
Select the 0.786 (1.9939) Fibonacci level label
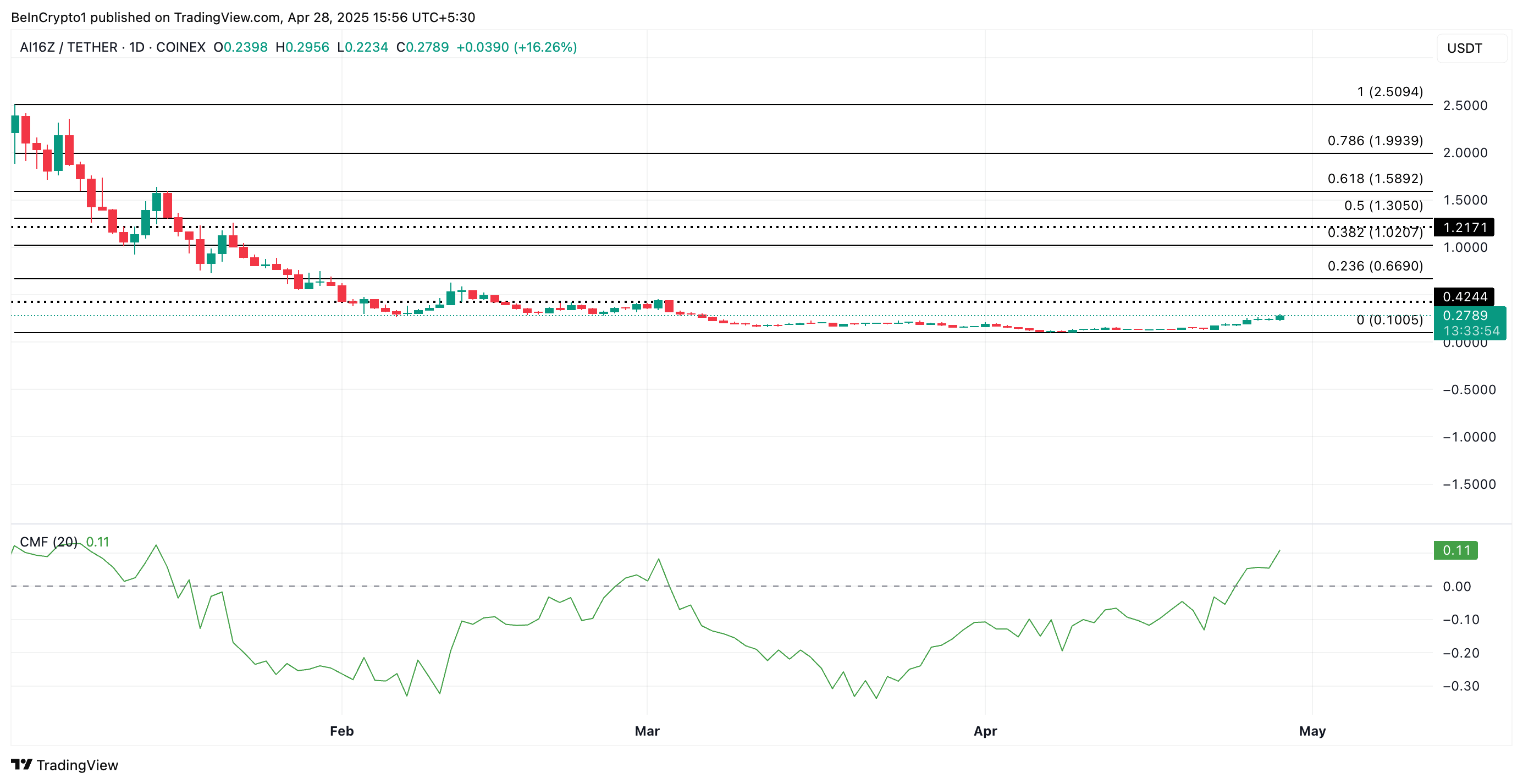tap(1375, 141)
